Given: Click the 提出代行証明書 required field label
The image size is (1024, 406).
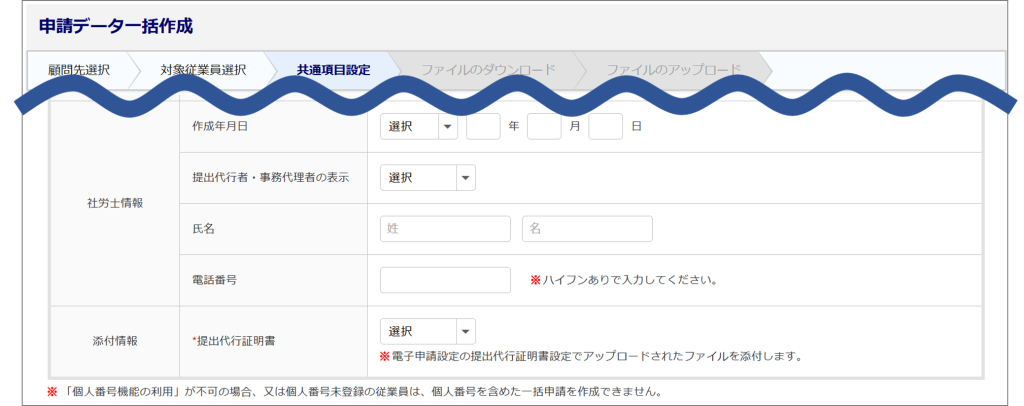Looking at the screenshot, I should [234, 341].
